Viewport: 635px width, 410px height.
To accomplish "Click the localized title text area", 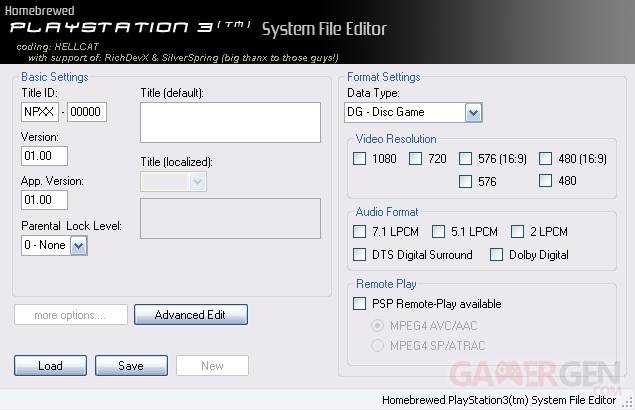I will [230, 218].
